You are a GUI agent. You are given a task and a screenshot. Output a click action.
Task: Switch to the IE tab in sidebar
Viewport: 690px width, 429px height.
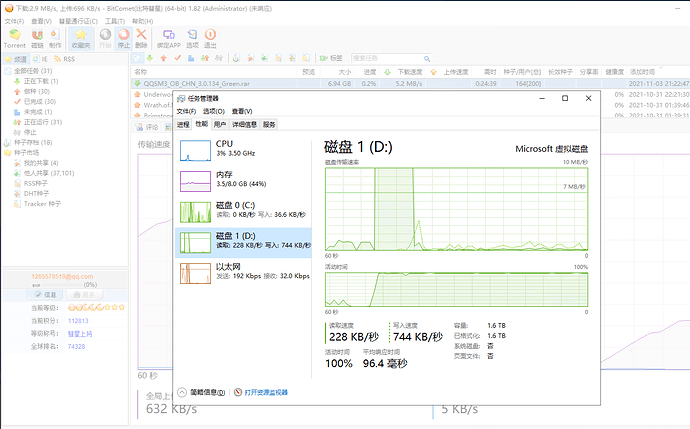pyautogui.click(x=40, y=59)
